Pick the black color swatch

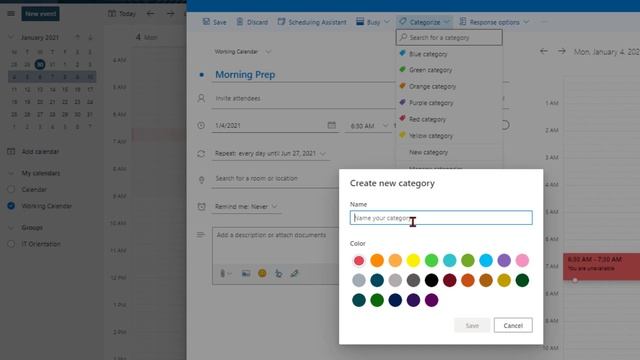[431, 280]
